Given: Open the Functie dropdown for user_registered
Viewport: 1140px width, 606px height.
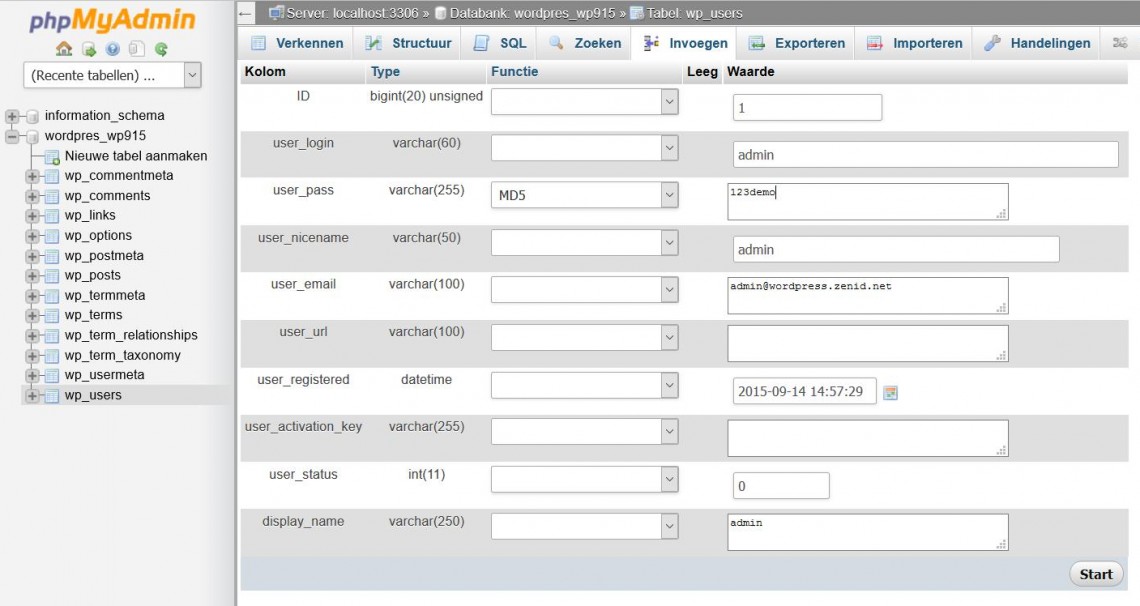Looking at the screenshot, I should pyautogui.click(x=585, y=385).
